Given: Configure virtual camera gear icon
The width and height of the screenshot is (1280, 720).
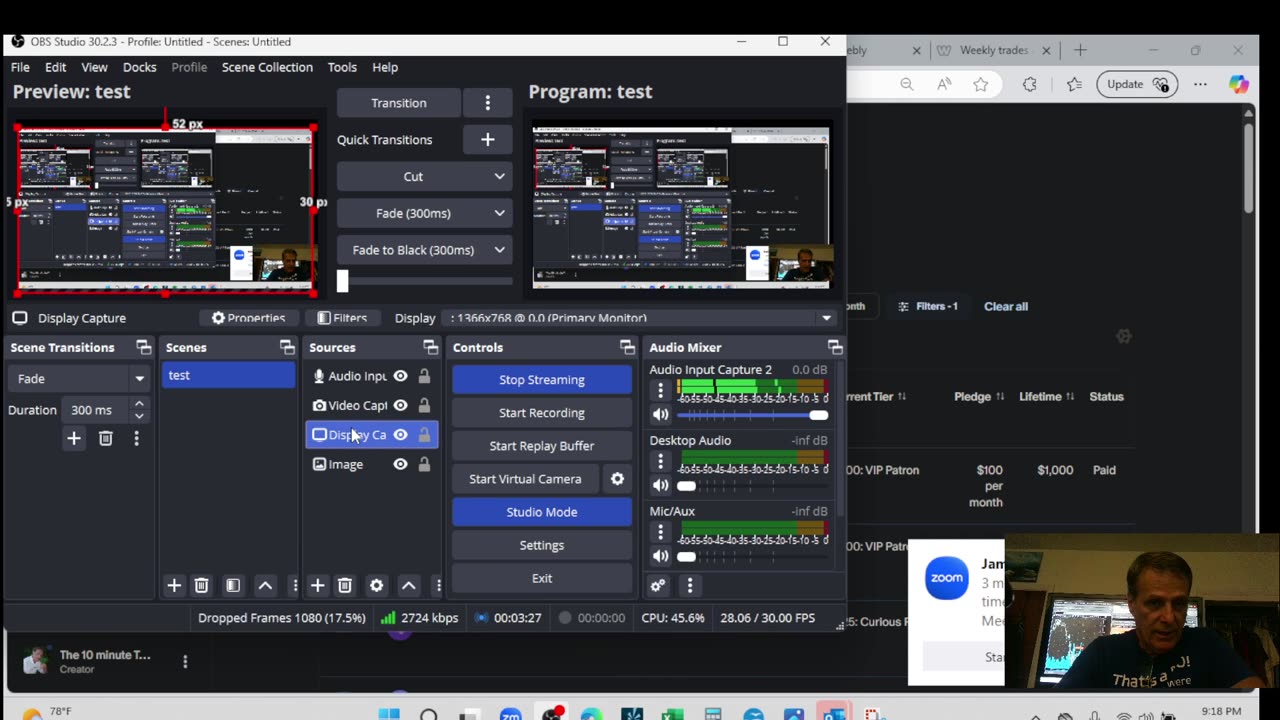Looking at the screenshot, I should 618,479.
